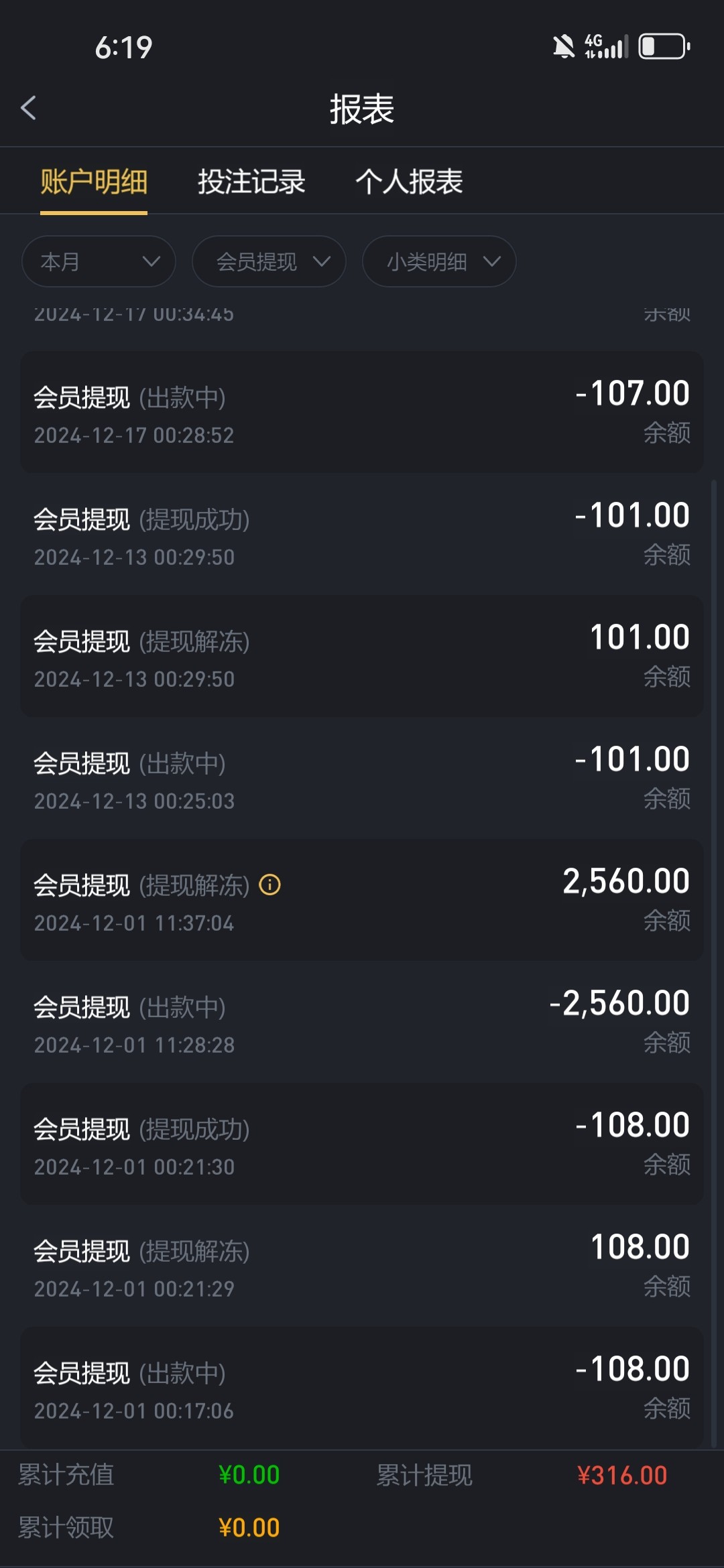Tap the clock time in status bar
The width and height of the screenshot is (724, 1568).
(124, 48)
